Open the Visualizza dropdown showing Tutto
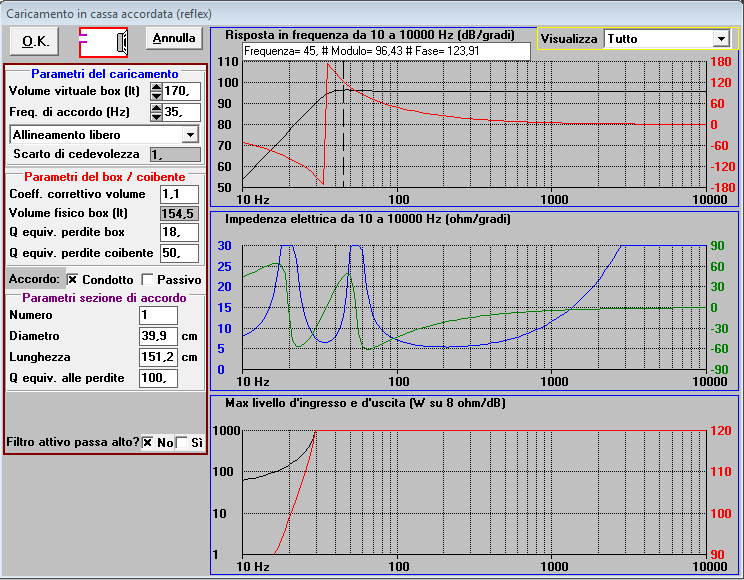The image size is (744, 580). click(721, 39)
